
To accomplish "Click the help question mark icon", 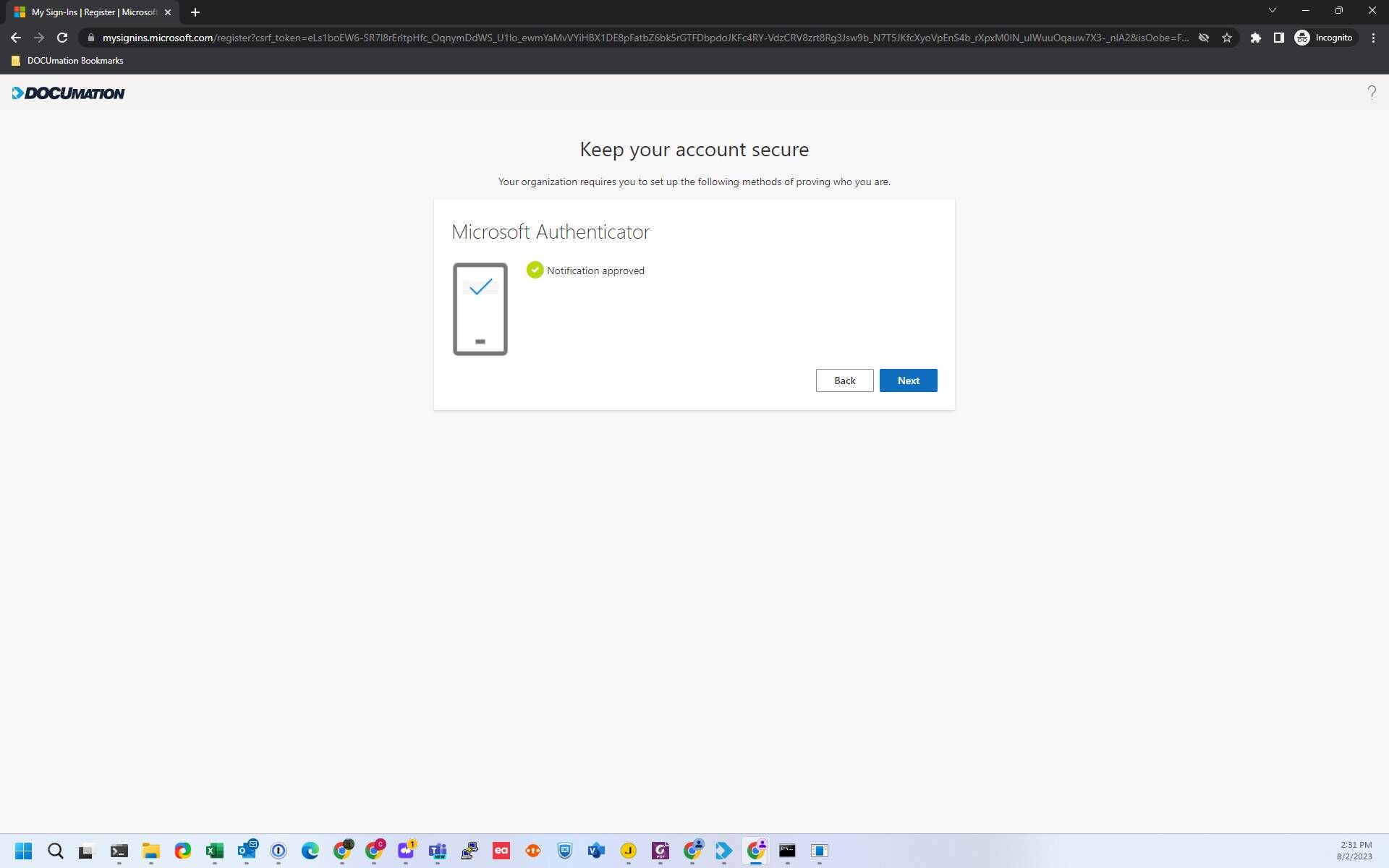I will coord(1372,92).
